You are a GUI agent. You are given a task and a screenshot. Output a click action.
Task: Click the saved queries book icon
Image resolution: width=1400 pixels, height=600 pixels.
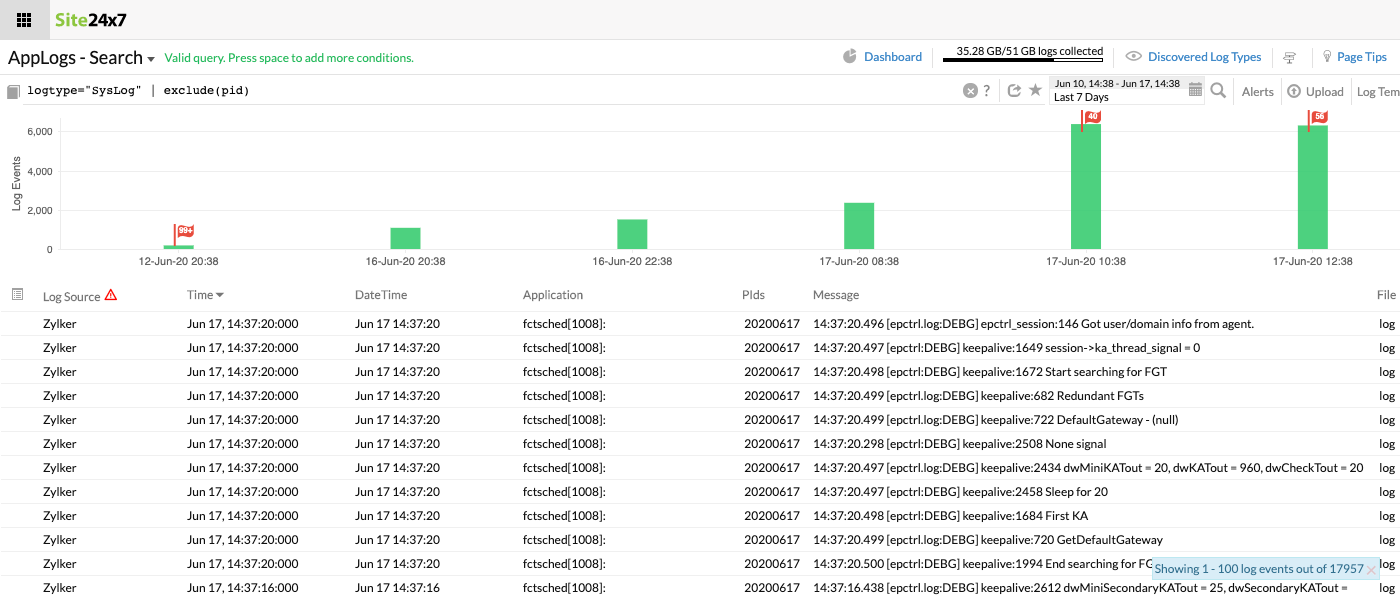pyautogui.click(x=13, y=92)
